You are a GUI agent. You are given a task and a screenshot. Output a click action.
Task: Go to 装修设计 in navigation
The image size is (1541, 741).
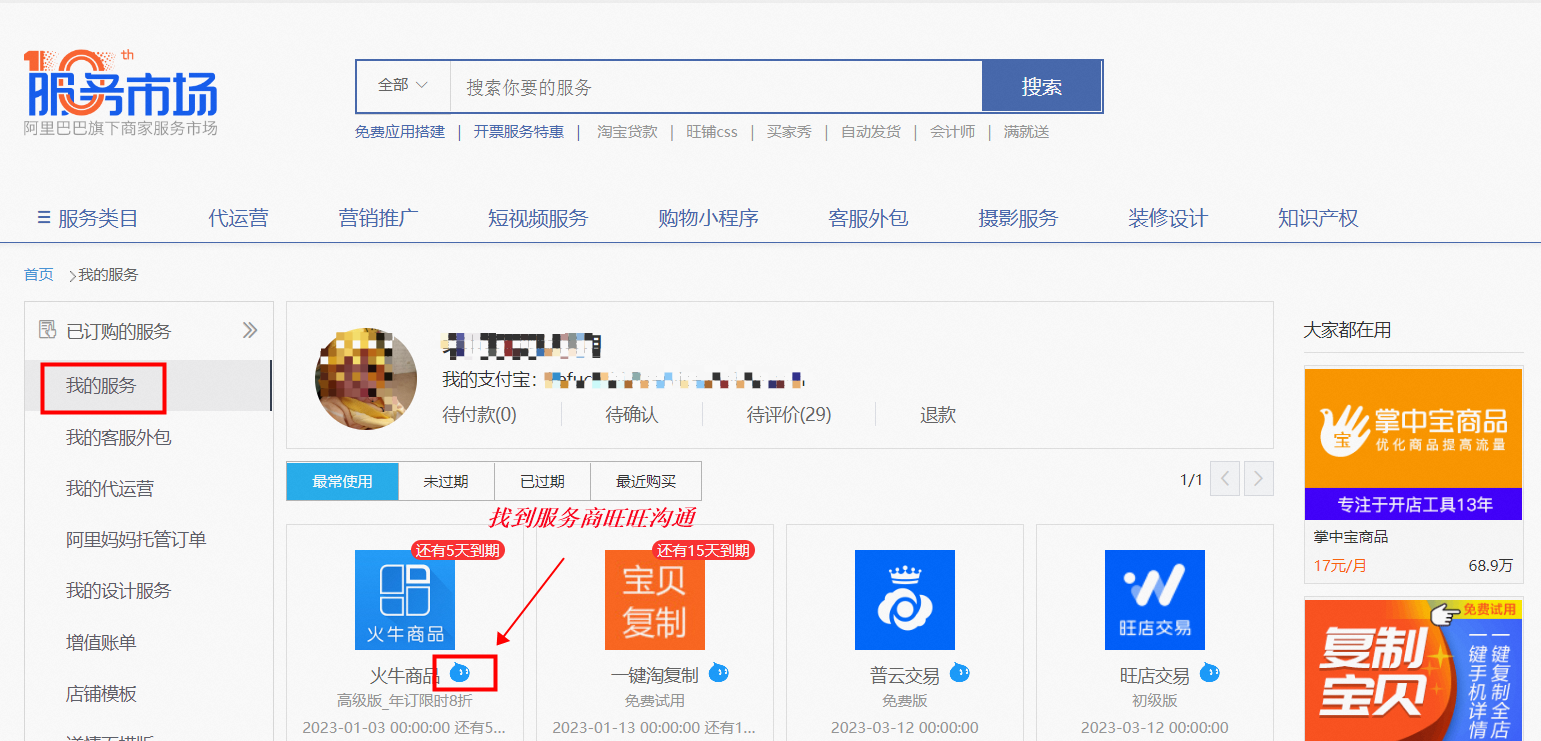(x=1168, y=218)
